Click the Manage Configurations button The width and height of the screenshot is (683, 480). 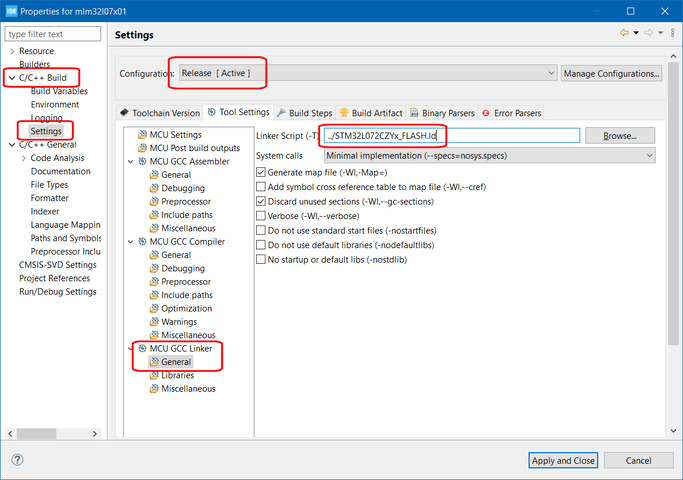(611, 73)
